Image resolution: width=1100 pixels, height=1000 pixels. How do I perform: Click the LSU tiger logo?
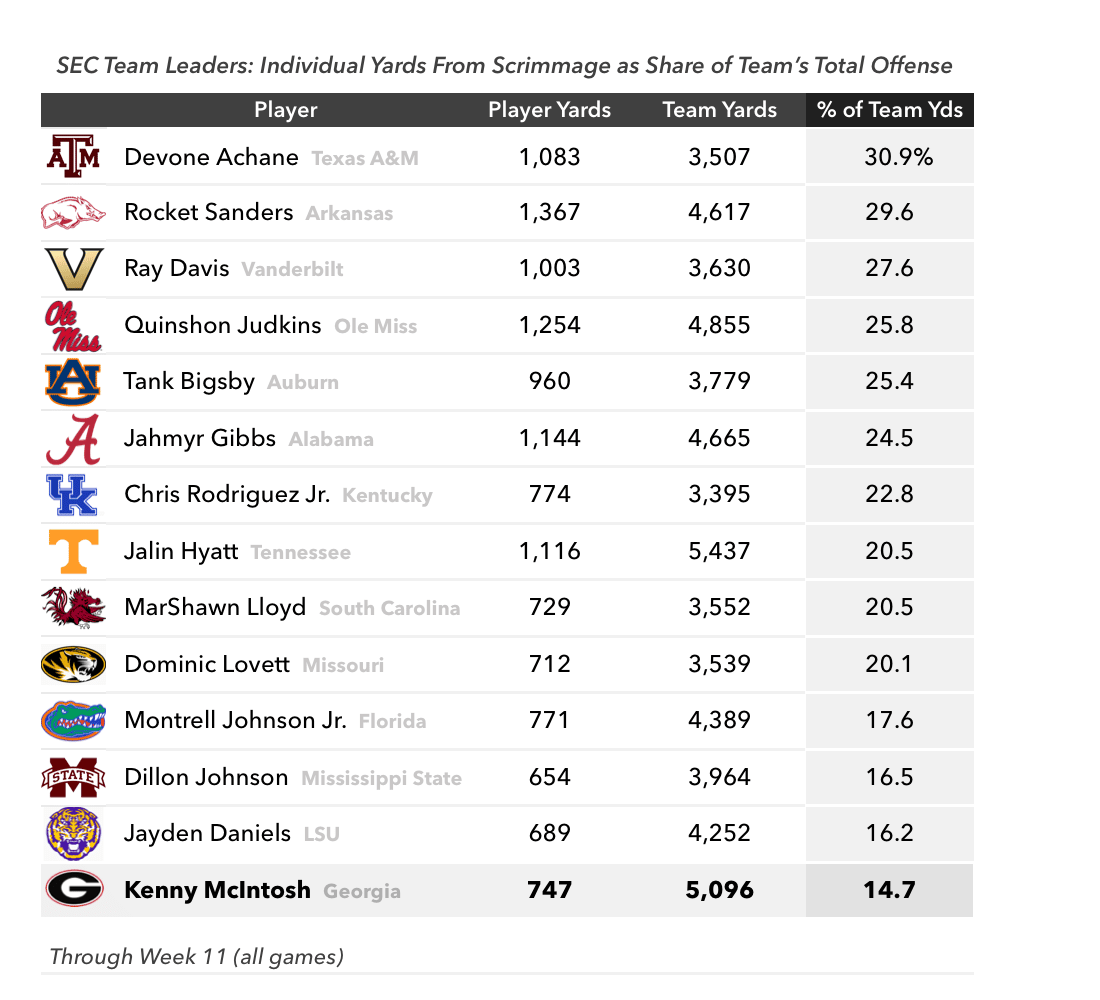click(x=73, y=834)
